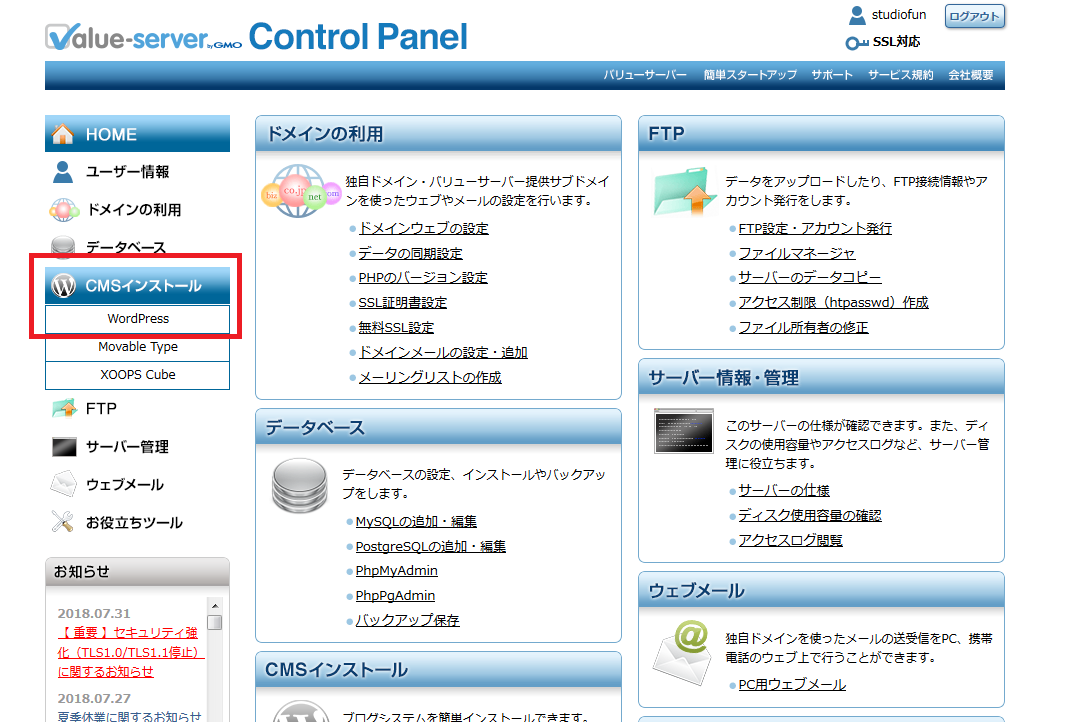Open 会社概要 in top navigation
The image size is (1065, 722).
pos(971,75)
